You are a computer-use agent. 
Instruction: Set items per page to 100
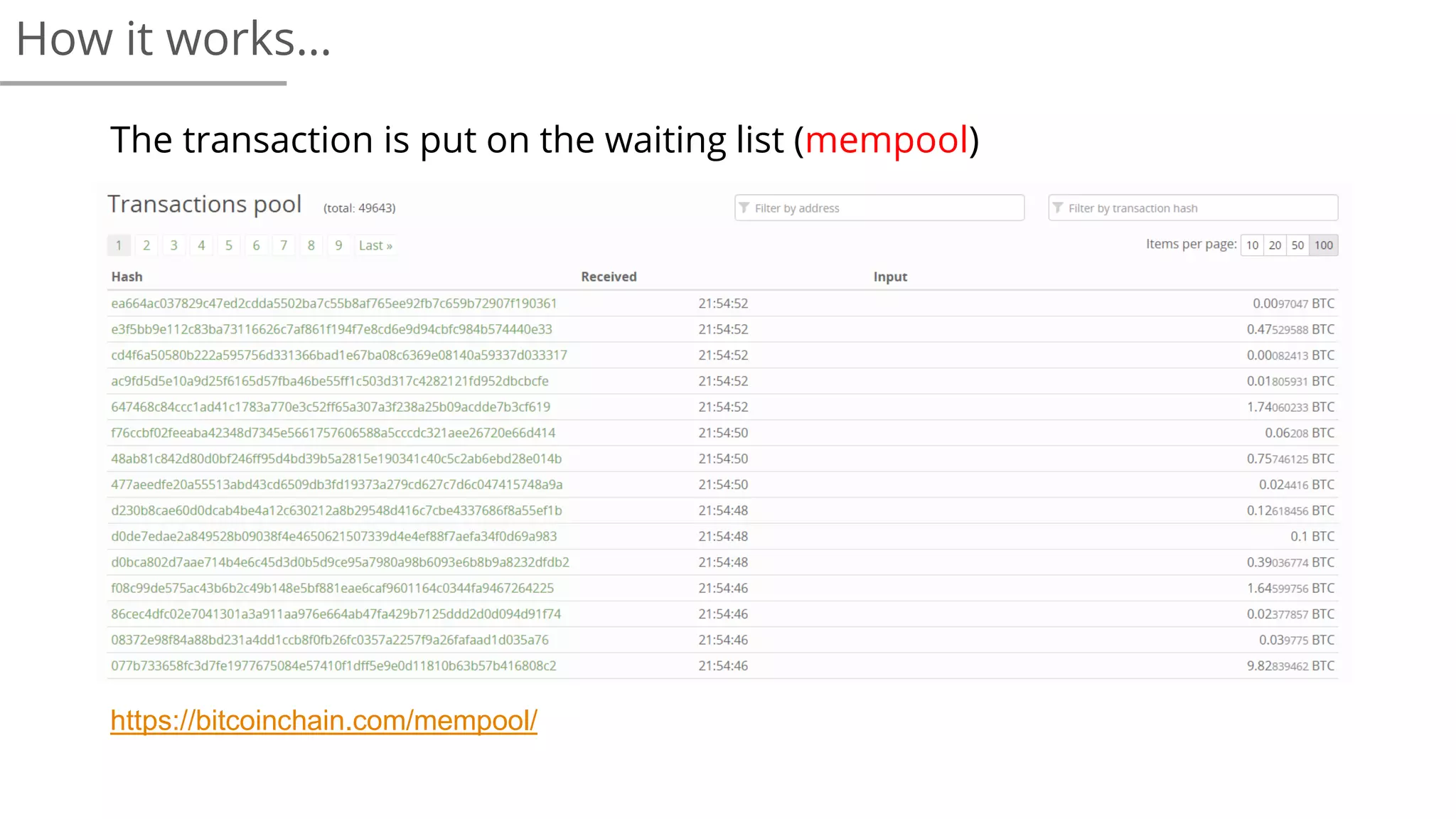click(1324, 245)
